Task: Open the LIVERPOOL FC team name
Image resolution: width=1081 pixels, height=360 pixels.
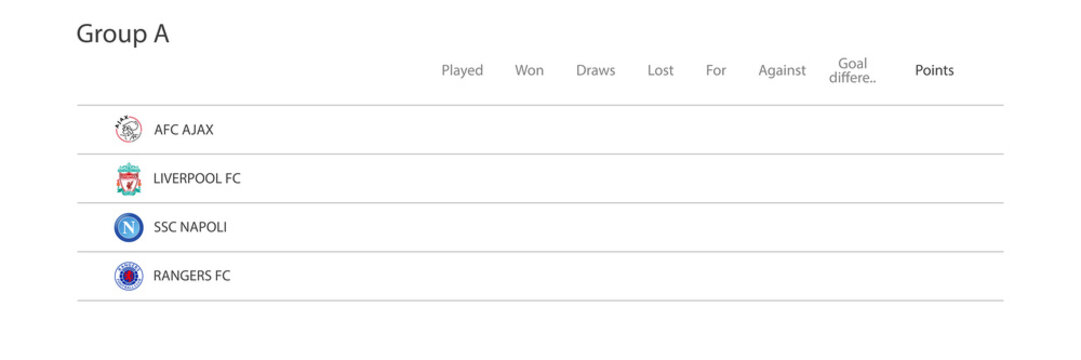Action: (197, 179)
